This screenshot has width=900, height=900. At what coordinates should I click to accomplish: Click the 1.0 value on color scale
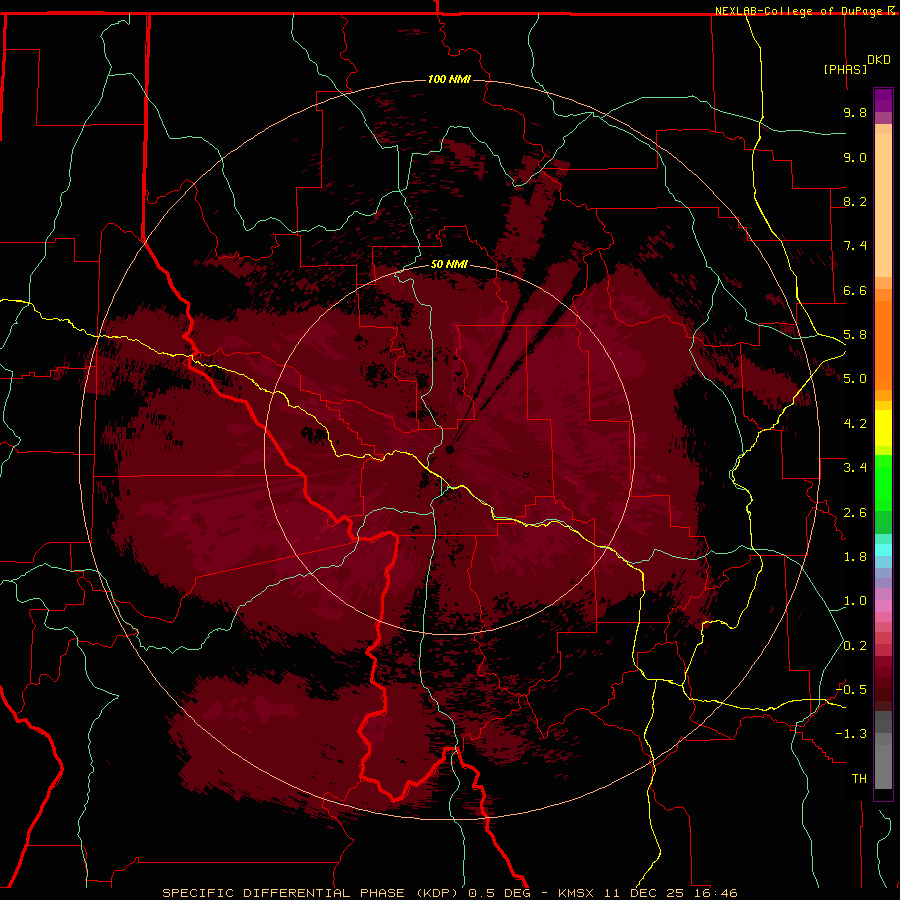coord(855,601)
